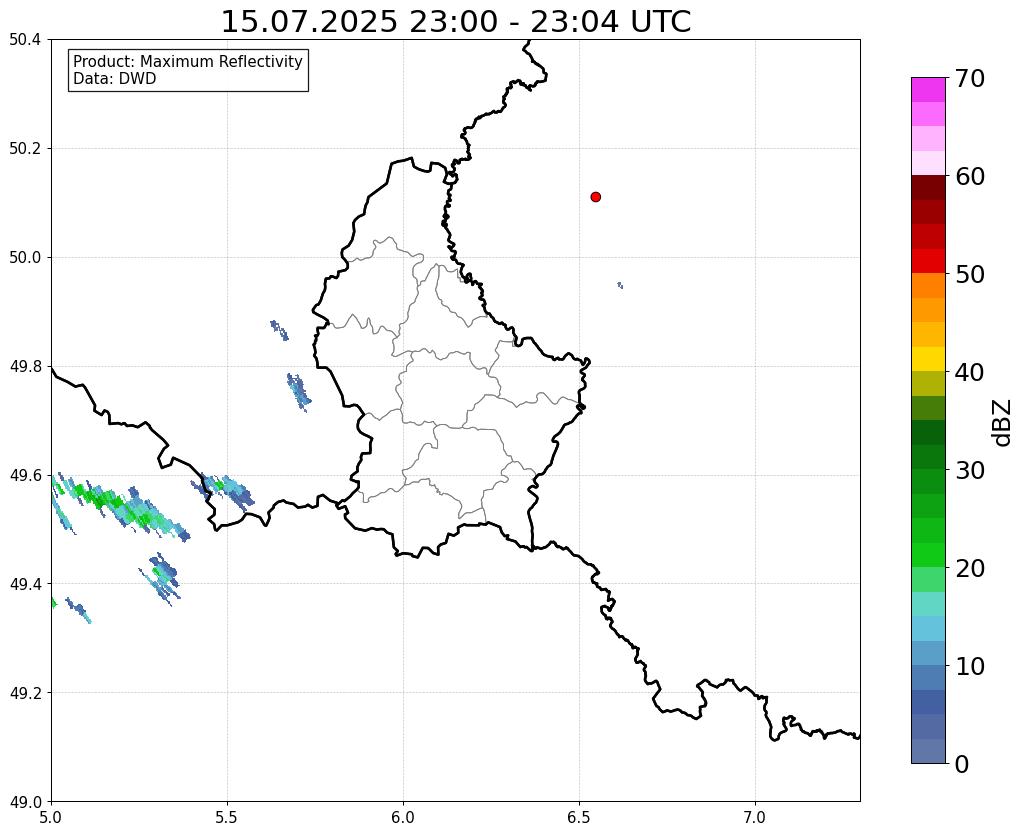Click the magenta top colorbar segment
The width and height of the screenshot is (1023, 834).
928,90
